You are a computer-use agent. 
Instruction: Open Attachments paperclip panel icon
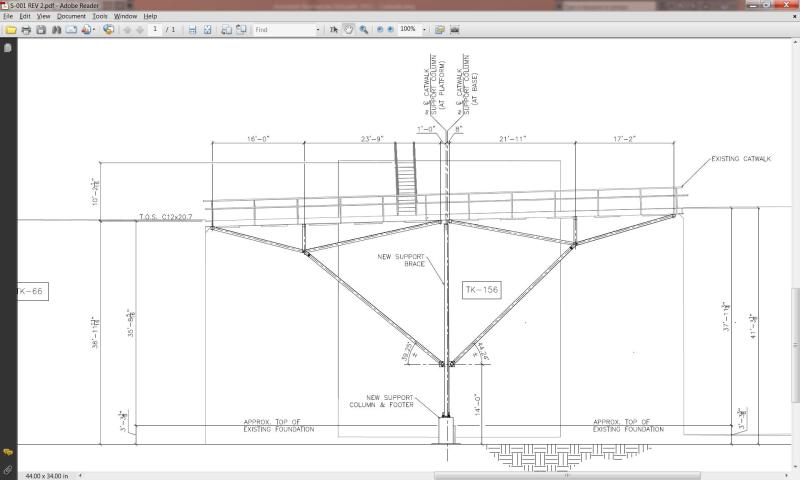(8, 469)
